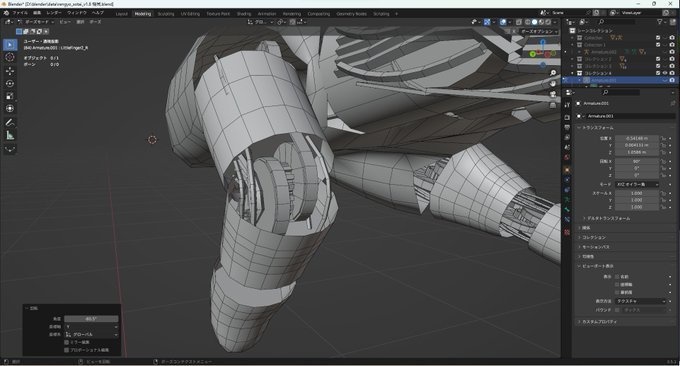This screenshot has width=680, height=366.
Task: Toggle the ミラー編集 checkbox in rotate panel
Action: tap(66, 342)
